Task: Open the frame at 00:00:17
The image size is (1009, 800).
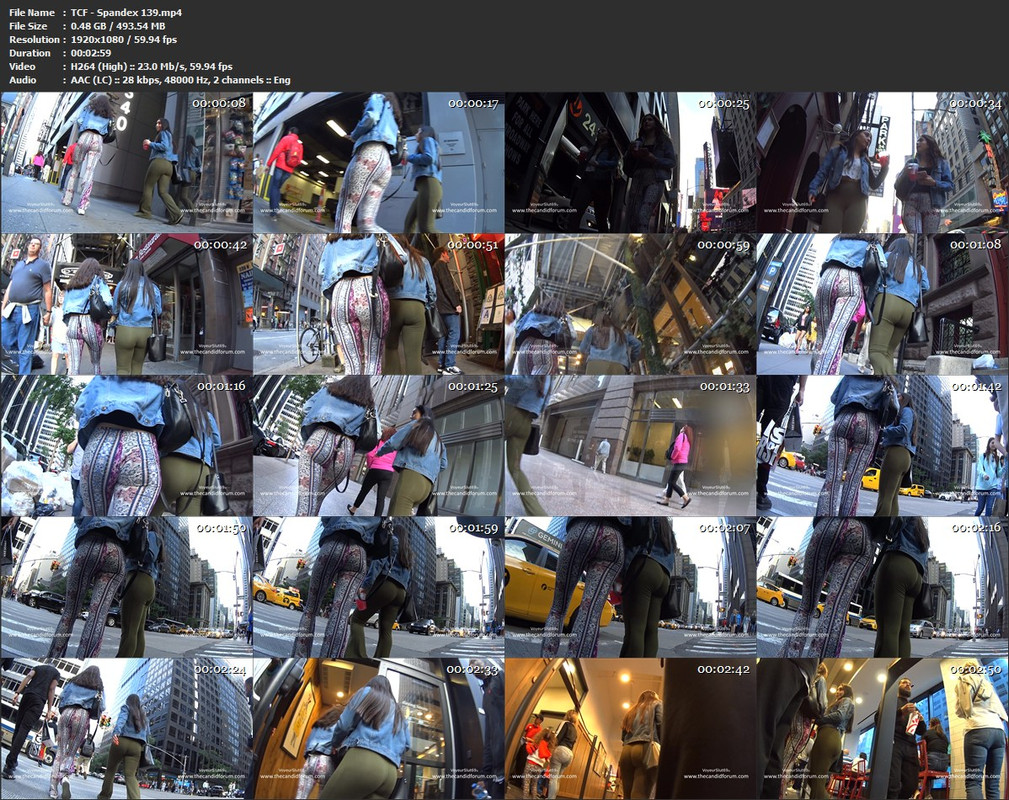Action: 378,163
